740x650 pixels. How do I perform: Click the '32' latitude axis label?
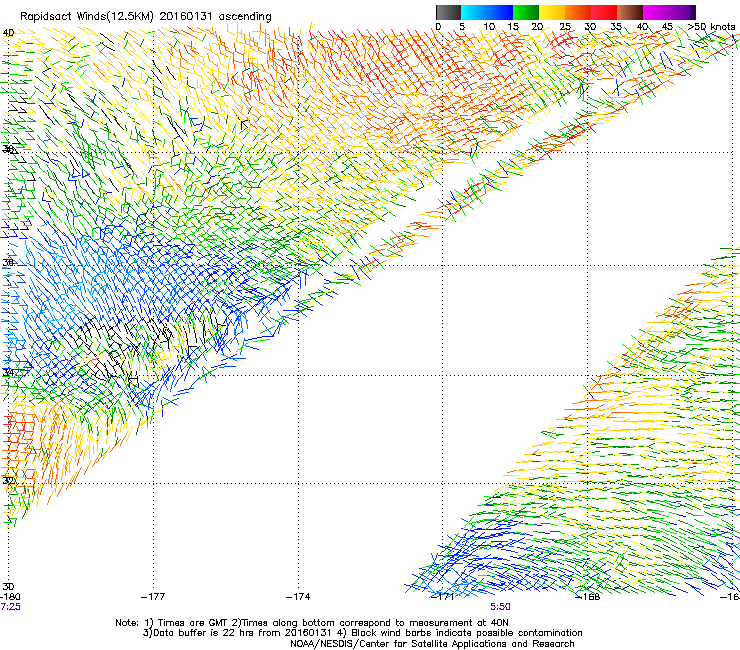(8, 481)
